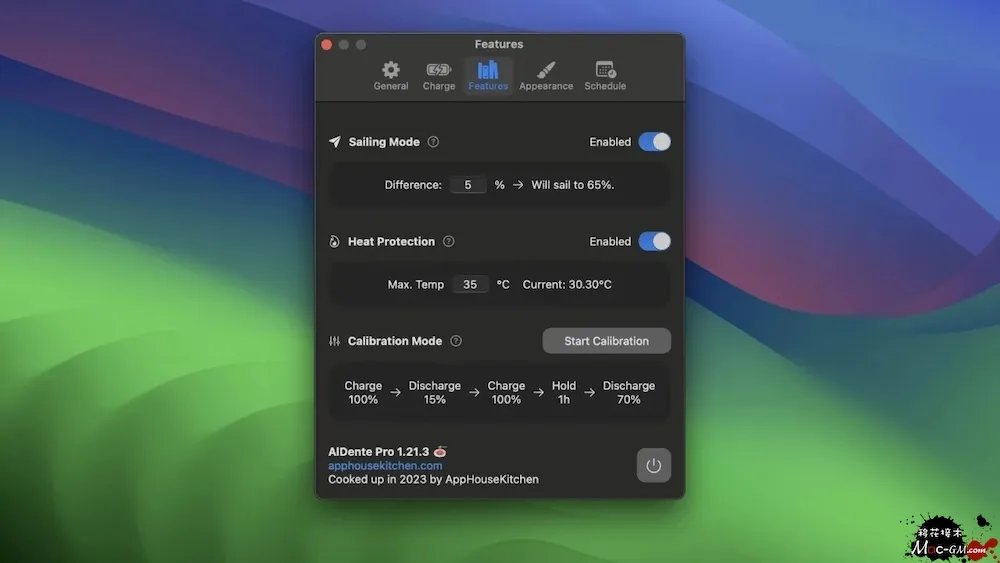Click the Sailing Mode heading label
Viewport: 1000px width, 563px height.
point(384,142)
